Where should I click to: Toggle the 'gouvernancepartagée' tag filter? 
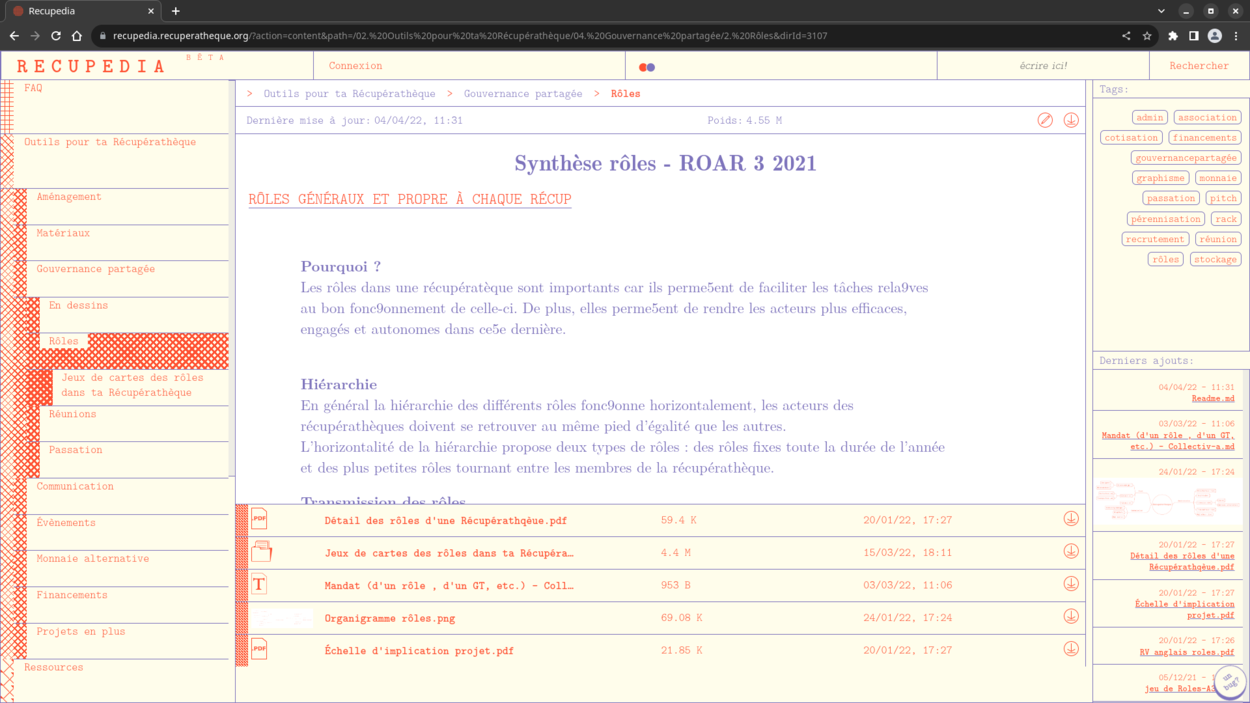pos(1186,158)
